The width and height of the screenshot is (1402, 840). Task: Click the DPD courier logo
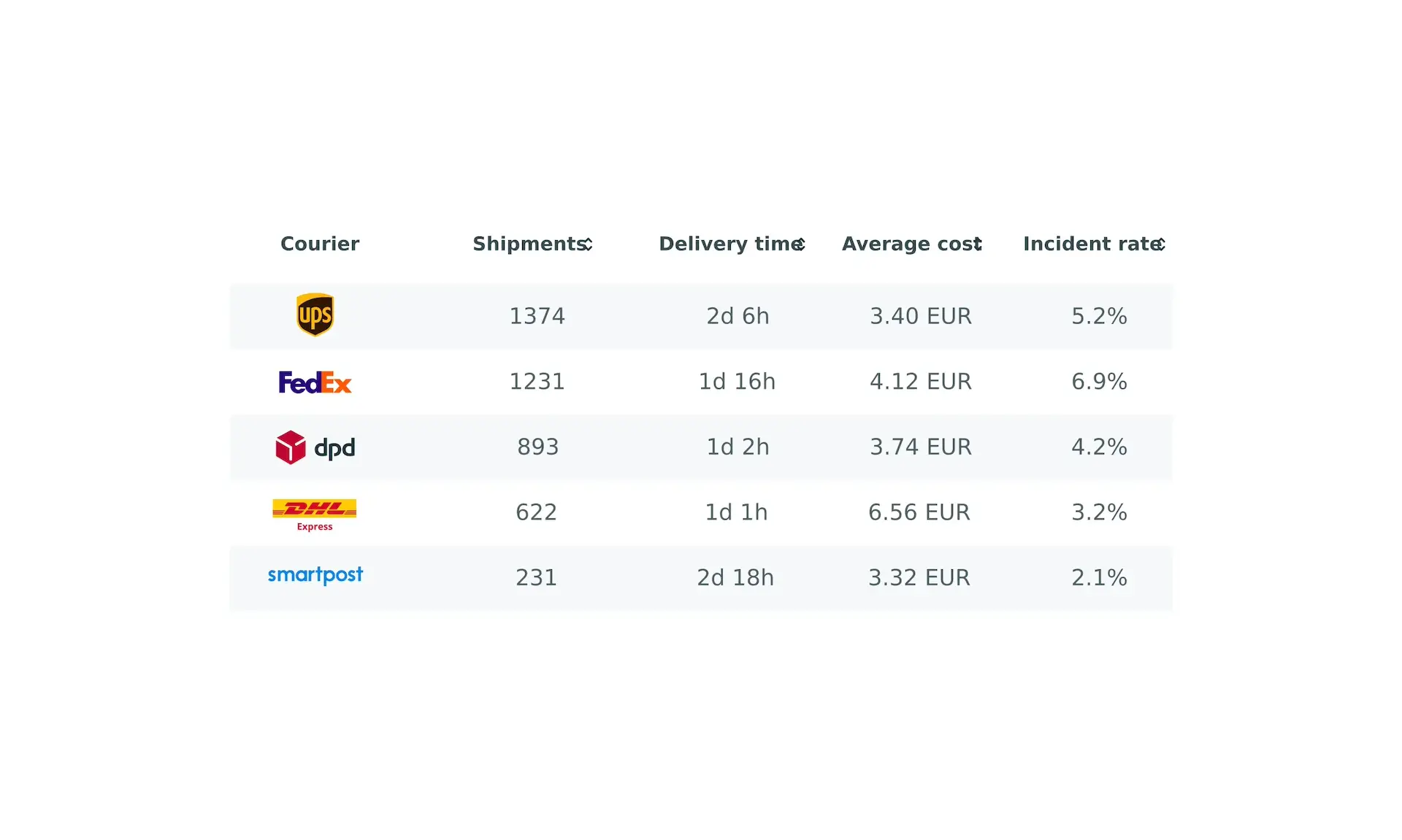[315, 447]
